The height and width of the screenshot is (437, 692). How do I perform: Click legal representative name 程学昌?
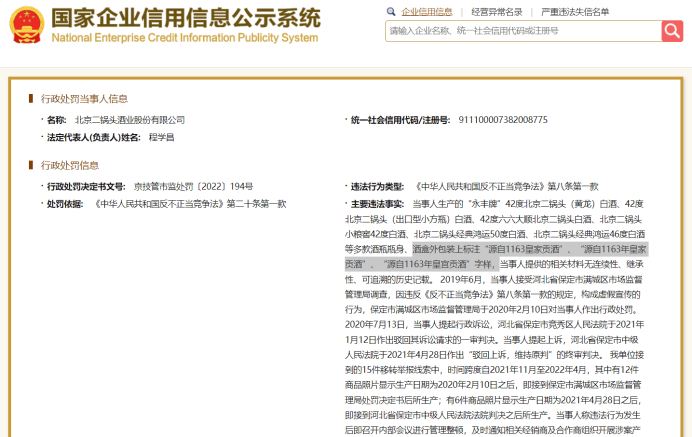161,138
